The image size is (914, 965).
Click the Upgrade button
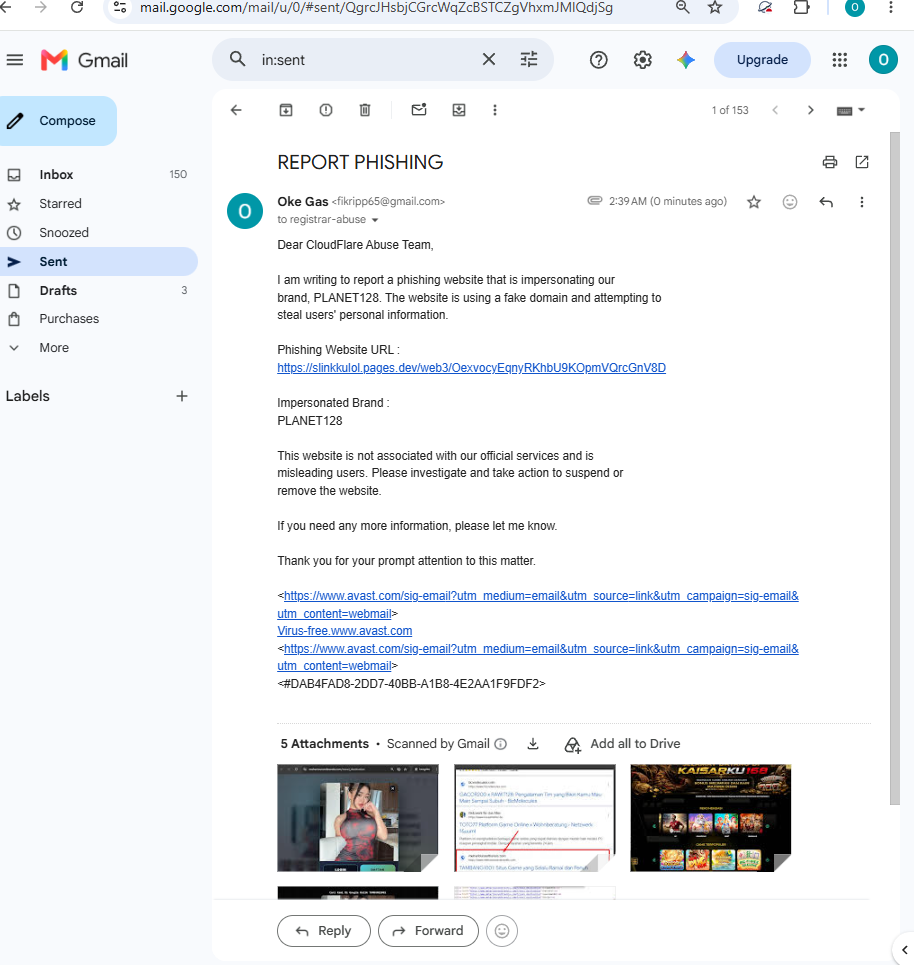point(762,60)
